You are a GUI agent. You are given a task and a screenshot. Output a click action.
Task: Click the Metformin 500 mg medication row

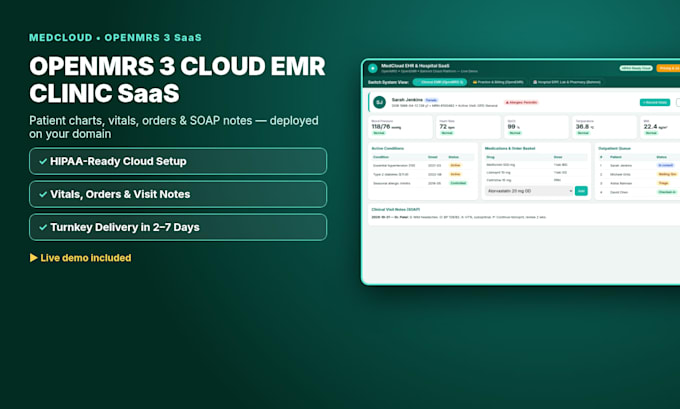(x=536, y=165)
